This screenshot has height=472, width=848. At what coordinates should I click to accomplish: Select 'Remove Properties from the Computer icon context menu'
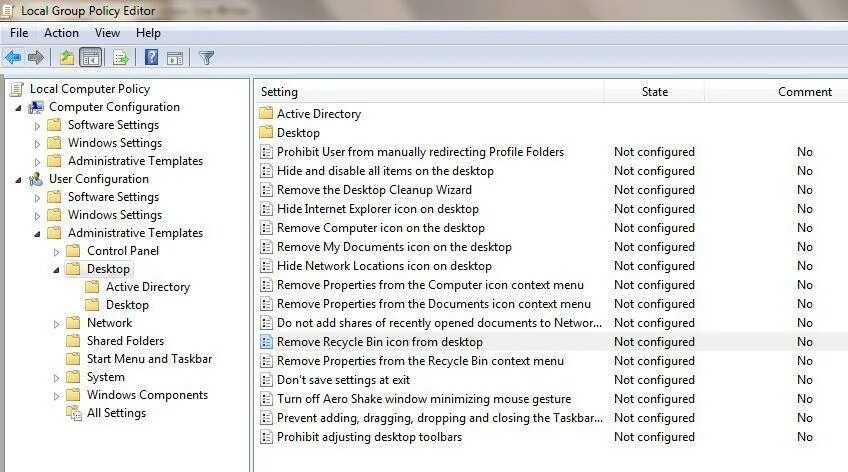pos(430,285)
